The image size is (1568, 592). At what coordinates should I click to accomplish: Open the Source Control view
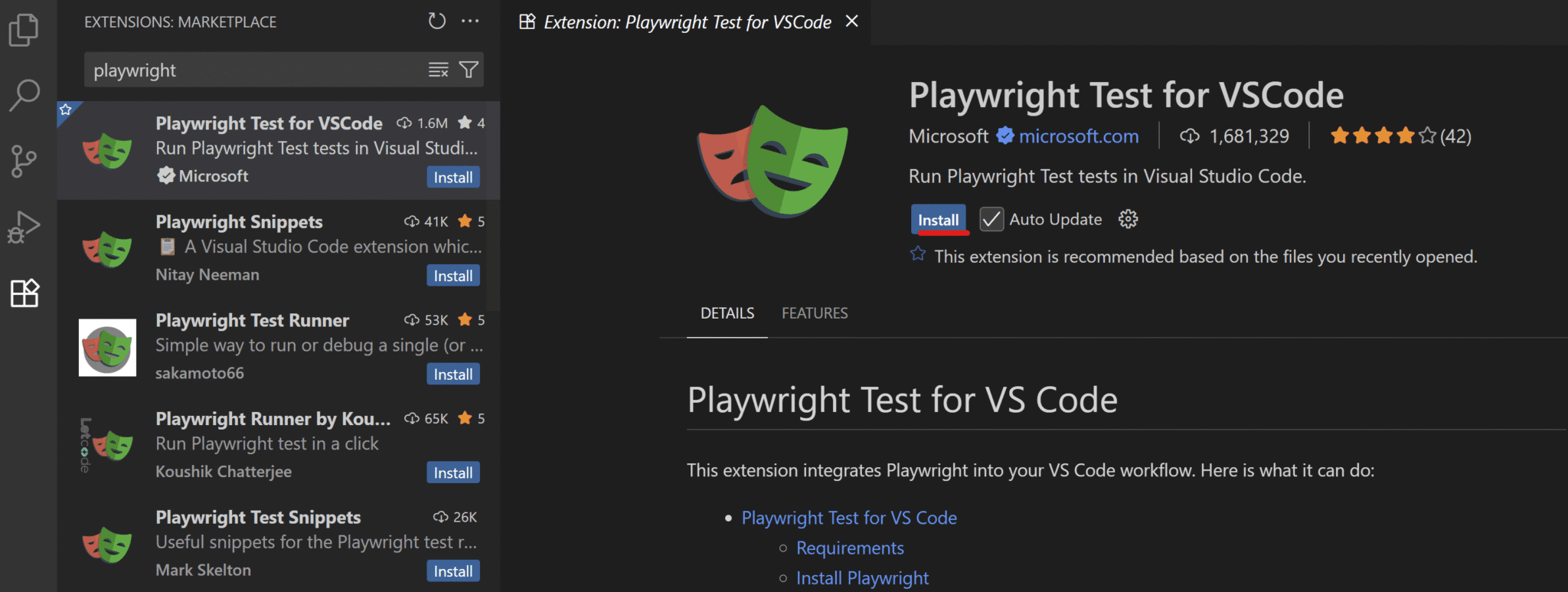click(x=24, y=161)
